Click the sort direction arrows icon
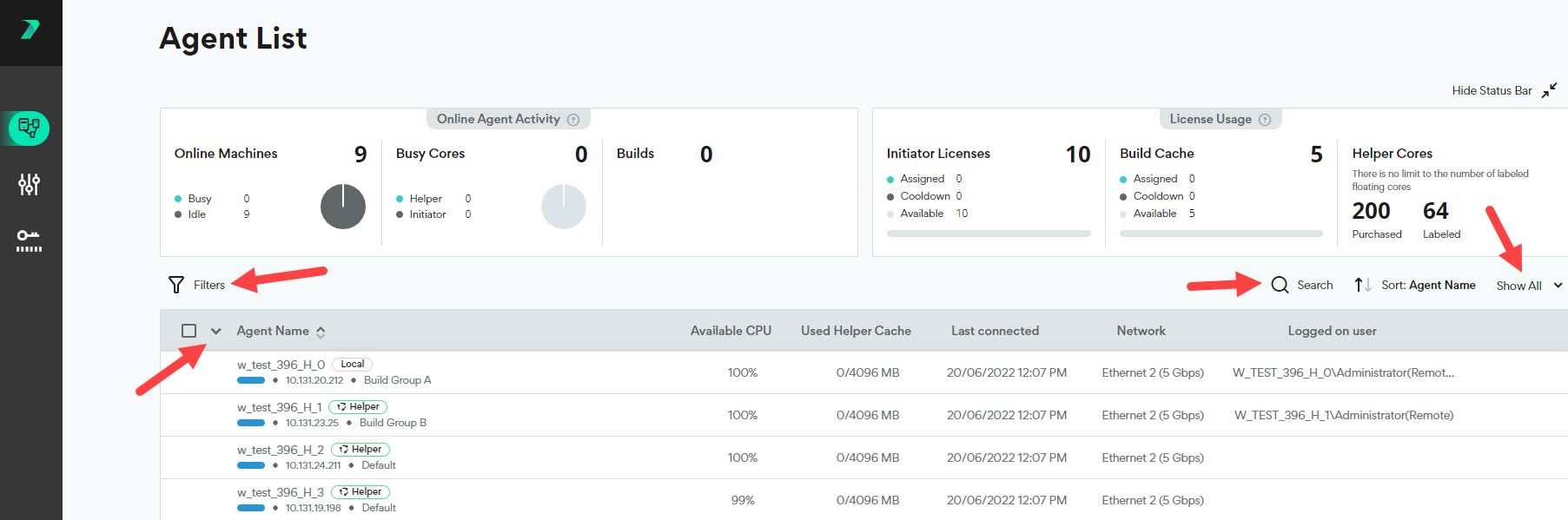The image size is (1568, 520). tap(1362, 285)
